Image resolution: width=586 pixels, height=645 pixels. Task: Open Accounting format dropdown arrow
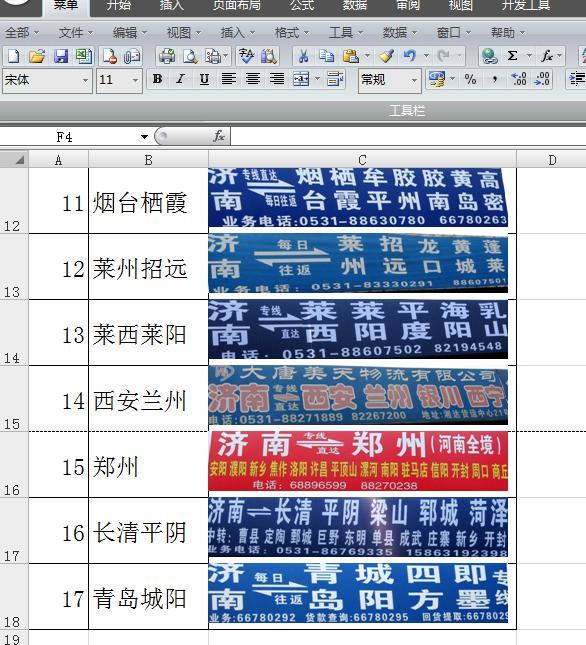pos(452,79)
